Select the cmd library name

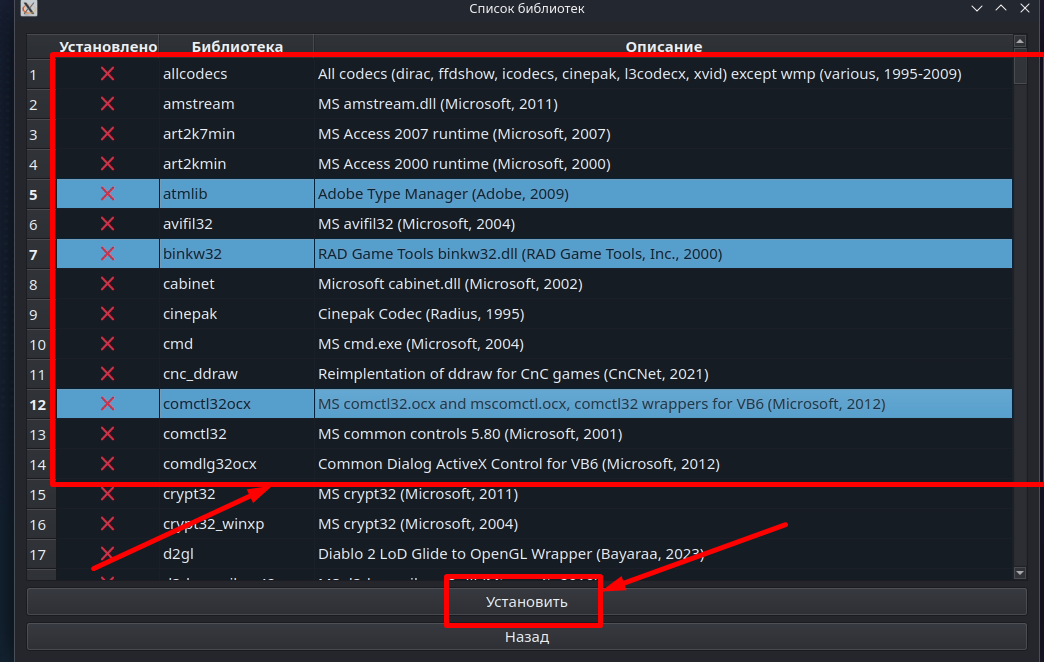click(x=178, y=344)
